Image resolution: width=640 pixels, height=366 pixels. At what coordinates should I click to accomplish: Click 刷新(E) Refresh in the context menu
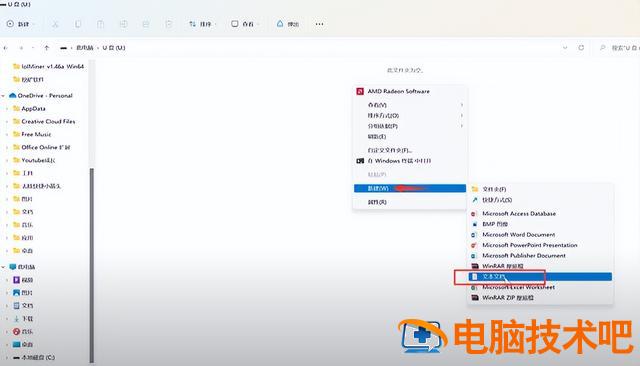(x=410, y=137)
